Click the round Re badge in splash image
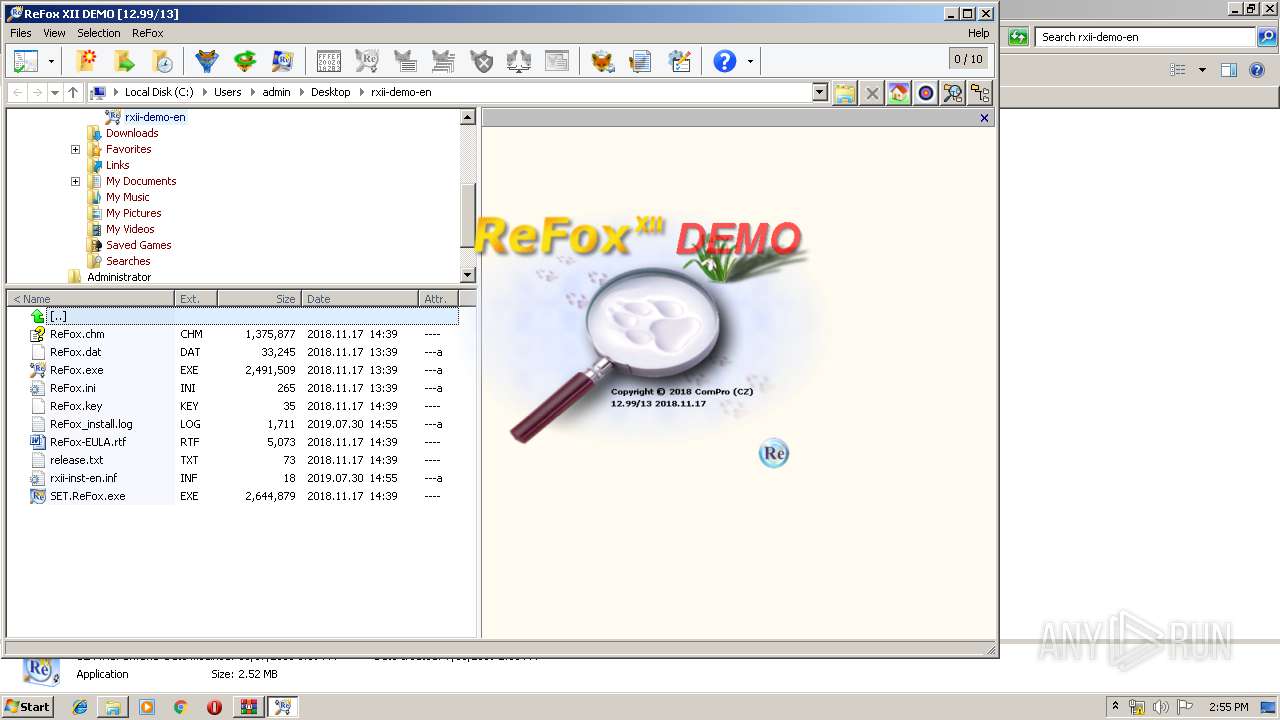1280x720 pixels. coord(774,453)
